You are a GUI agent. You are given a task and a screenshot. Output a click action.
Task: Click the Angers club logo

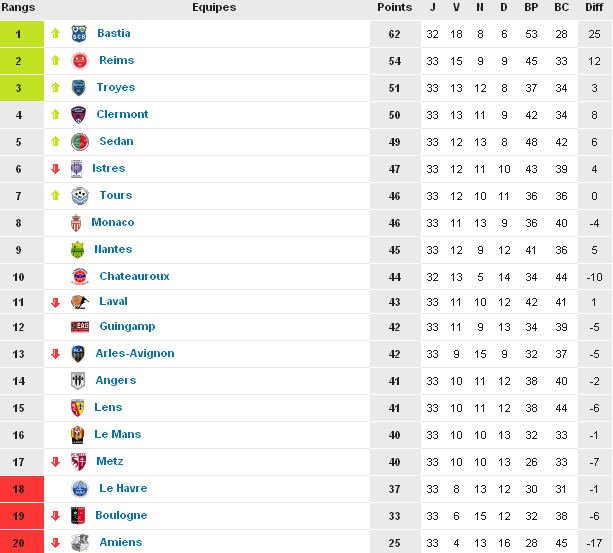(x=79, y=381)
